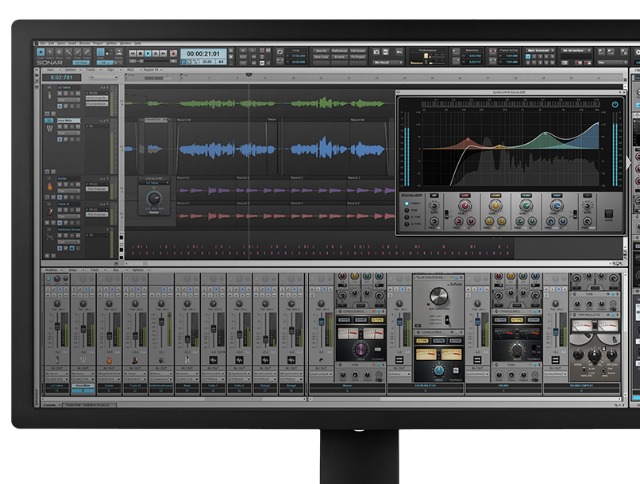Click the waveform icon on the Cello 1 strip
The height and width of the screenshot is (484, 640).
pos(213,360)
